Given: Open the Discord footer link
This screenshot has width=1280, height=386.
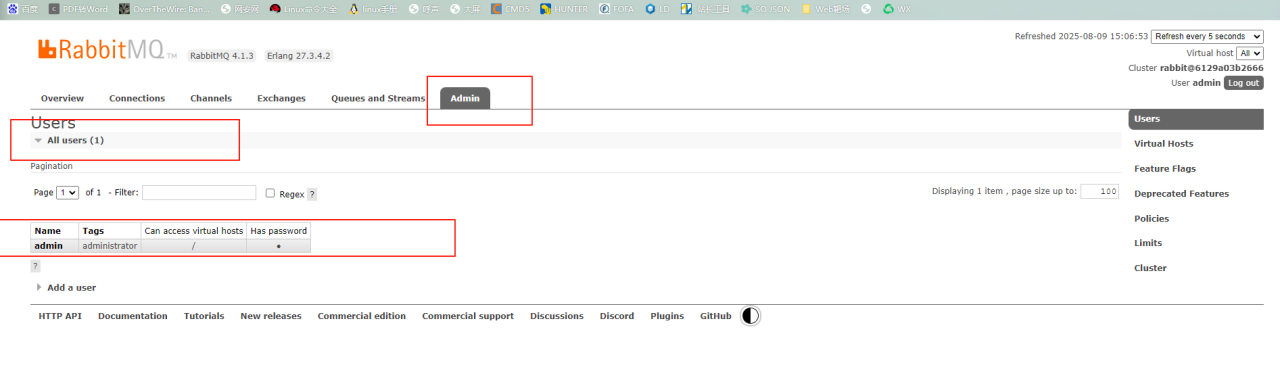Looking at the screenshot, I should [x=617, y=316].
